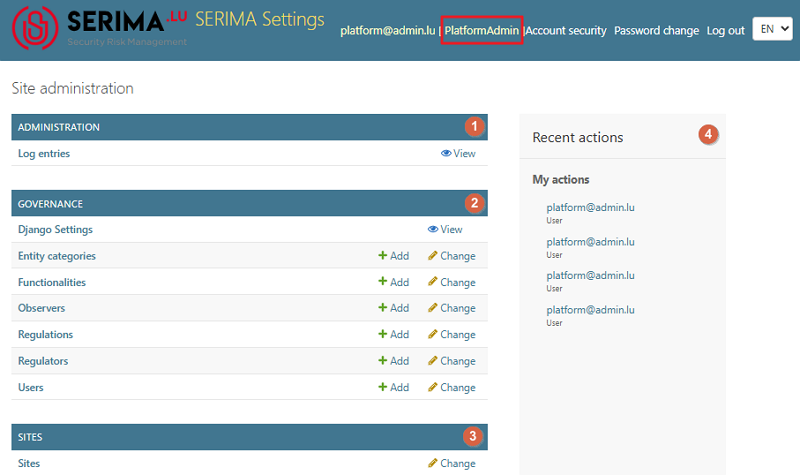Change Users via pencil link
The image size is (800, 475).
click(452, 387)
